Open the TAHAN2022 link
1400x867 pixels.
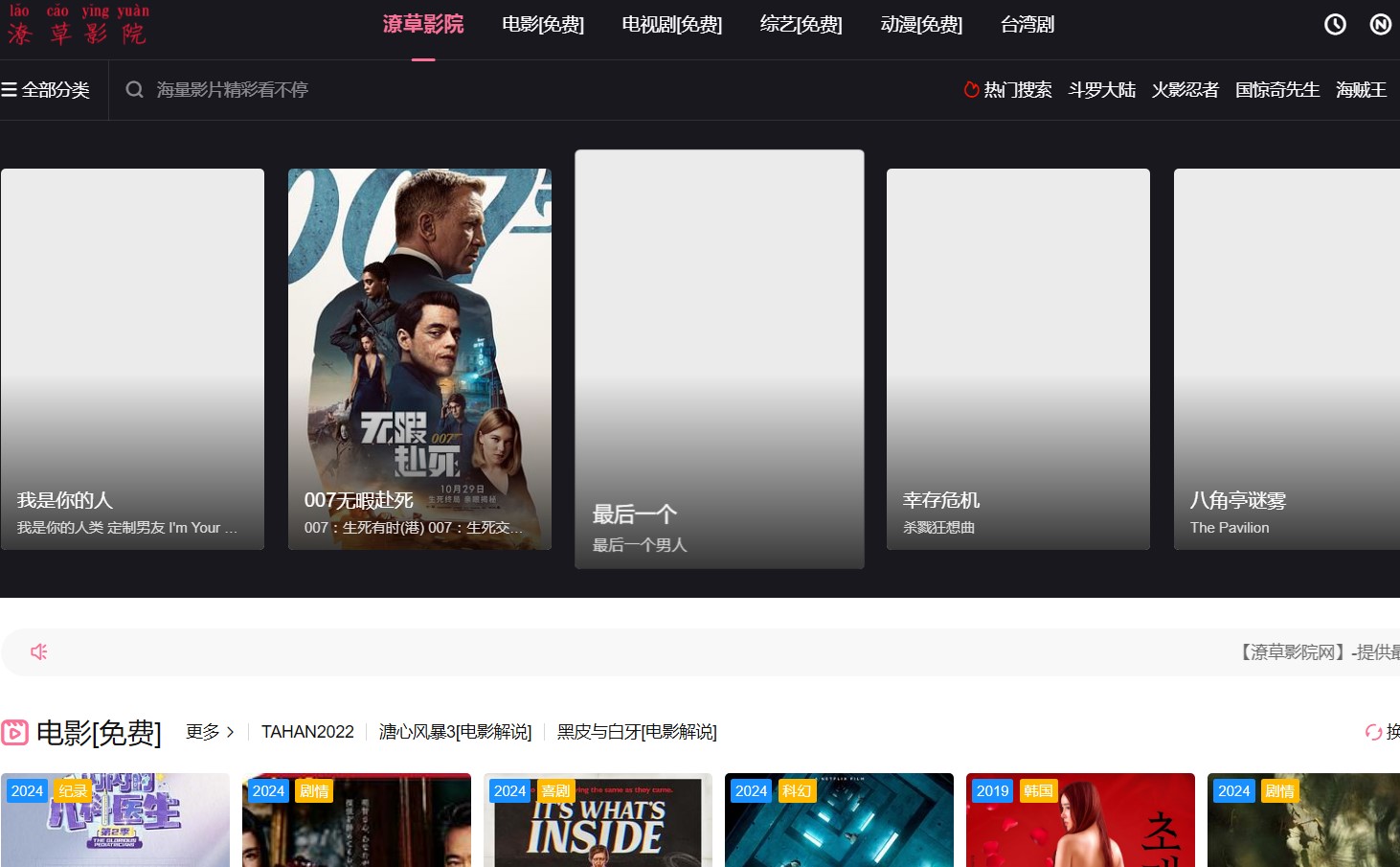[307, 732]
